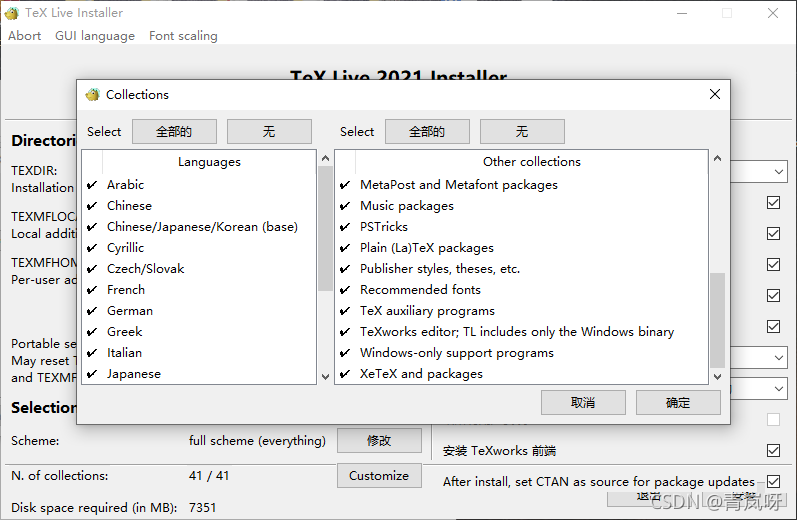Image resolution: width=797 pixels, height=520 pixels.
Task: Close the TeX Live Installer window
Action: point(773,13)
